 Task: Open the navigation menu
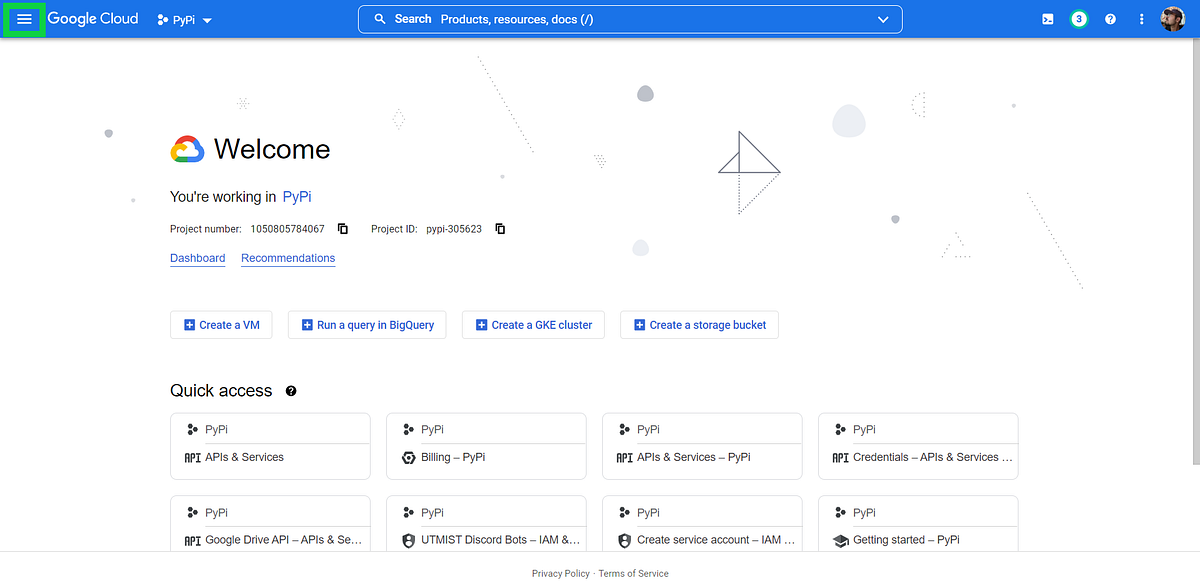pos(23,19)
